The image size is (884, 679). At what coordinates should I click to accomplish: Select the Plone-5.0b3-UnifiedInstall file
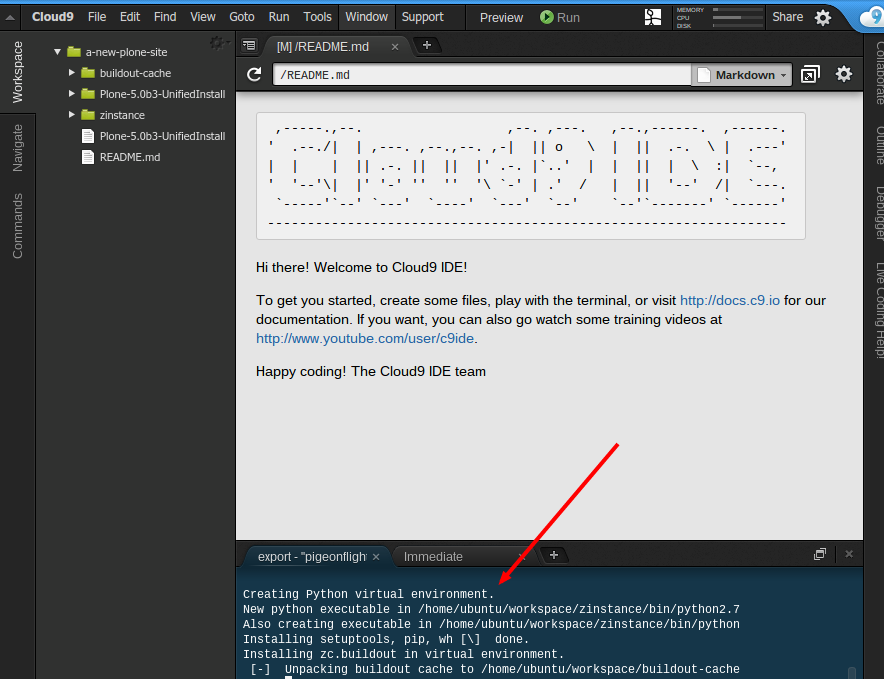pyautogui.click(x=162, y=136)
